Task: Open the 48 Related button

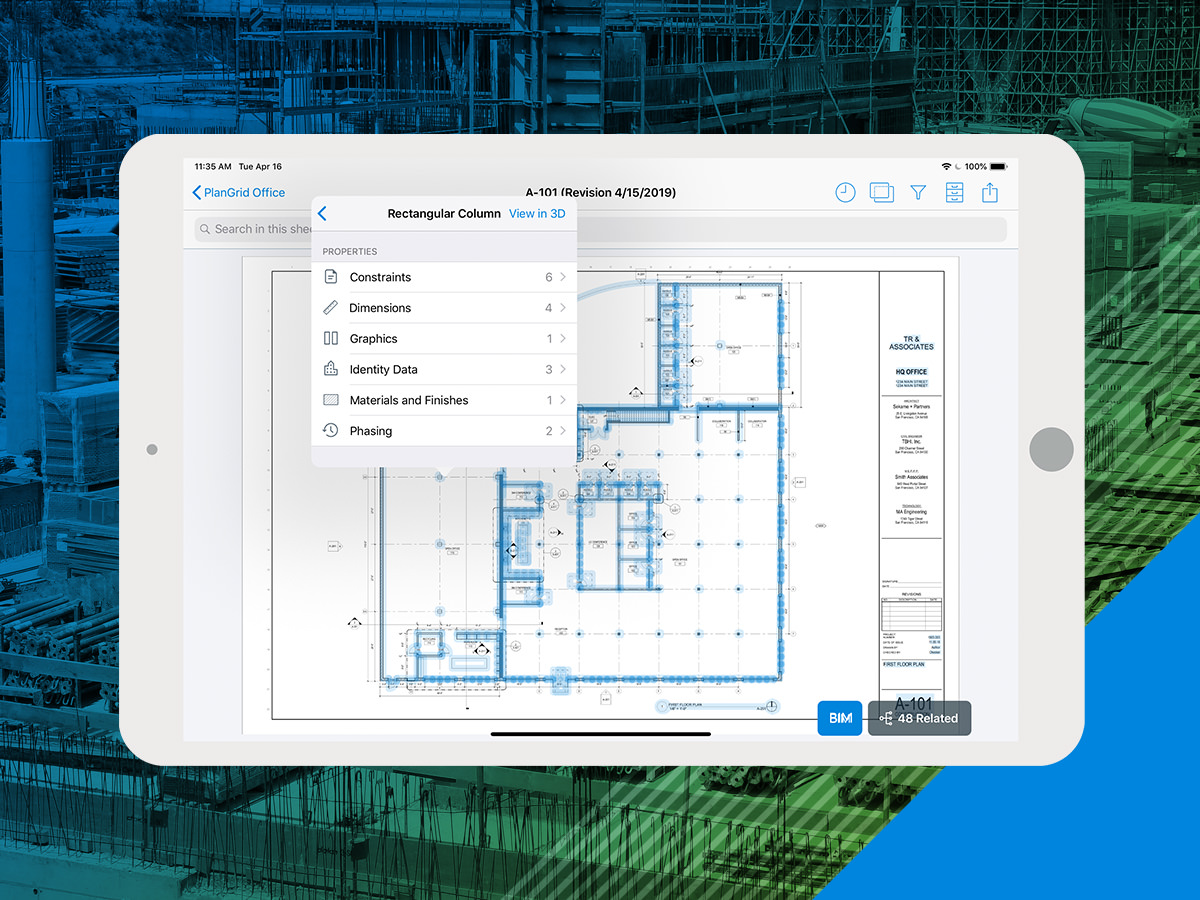Action: coord(919,718)
